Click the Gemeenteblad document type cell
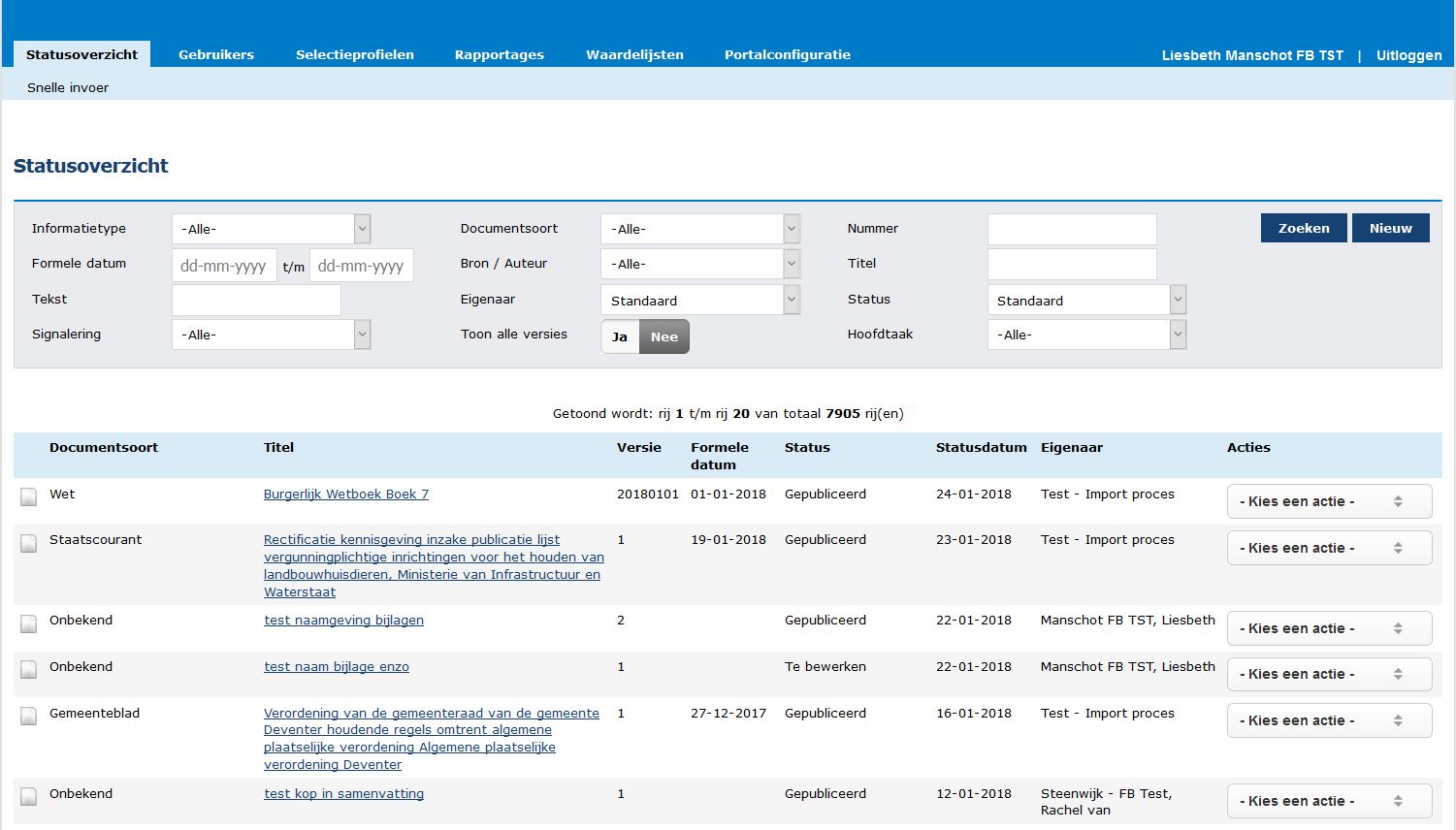This screenshot has width=1456, height=830. click(x=94, y=713)
